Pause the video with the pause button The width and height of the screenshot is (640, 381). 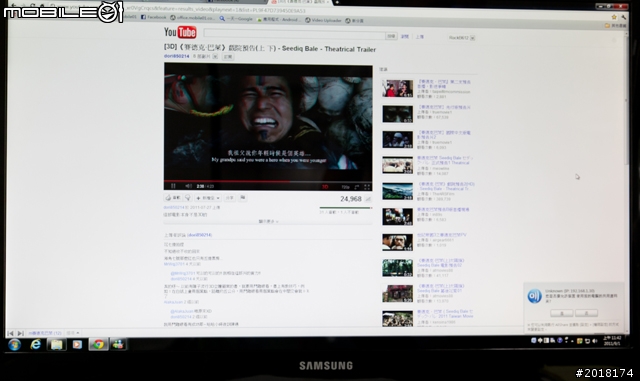(x=173, y=186)
